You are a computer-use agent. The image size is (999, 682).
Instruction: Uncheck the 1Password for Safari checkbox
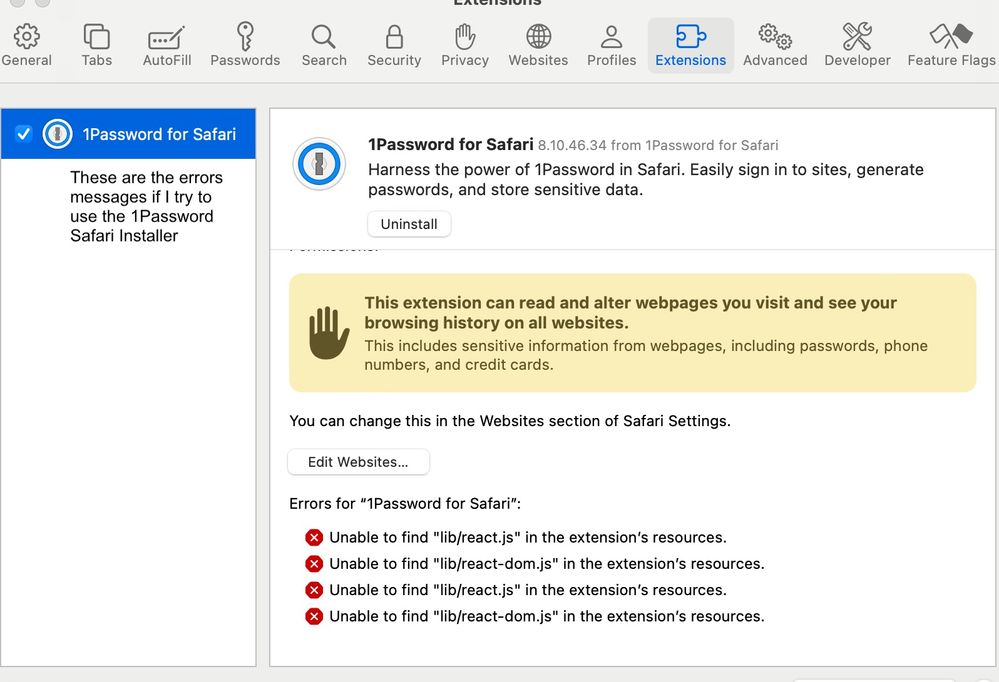(x=24, y=134)
